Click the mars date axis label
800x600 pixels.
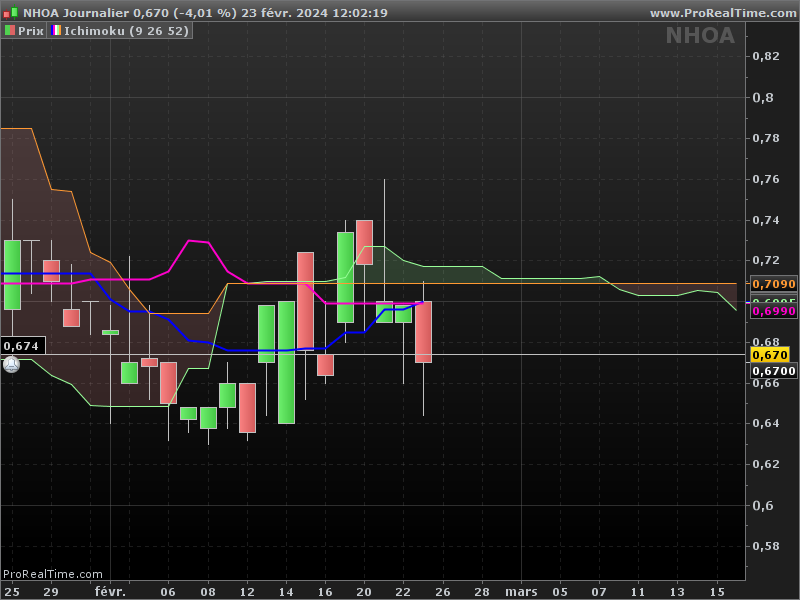coord(521,592)
